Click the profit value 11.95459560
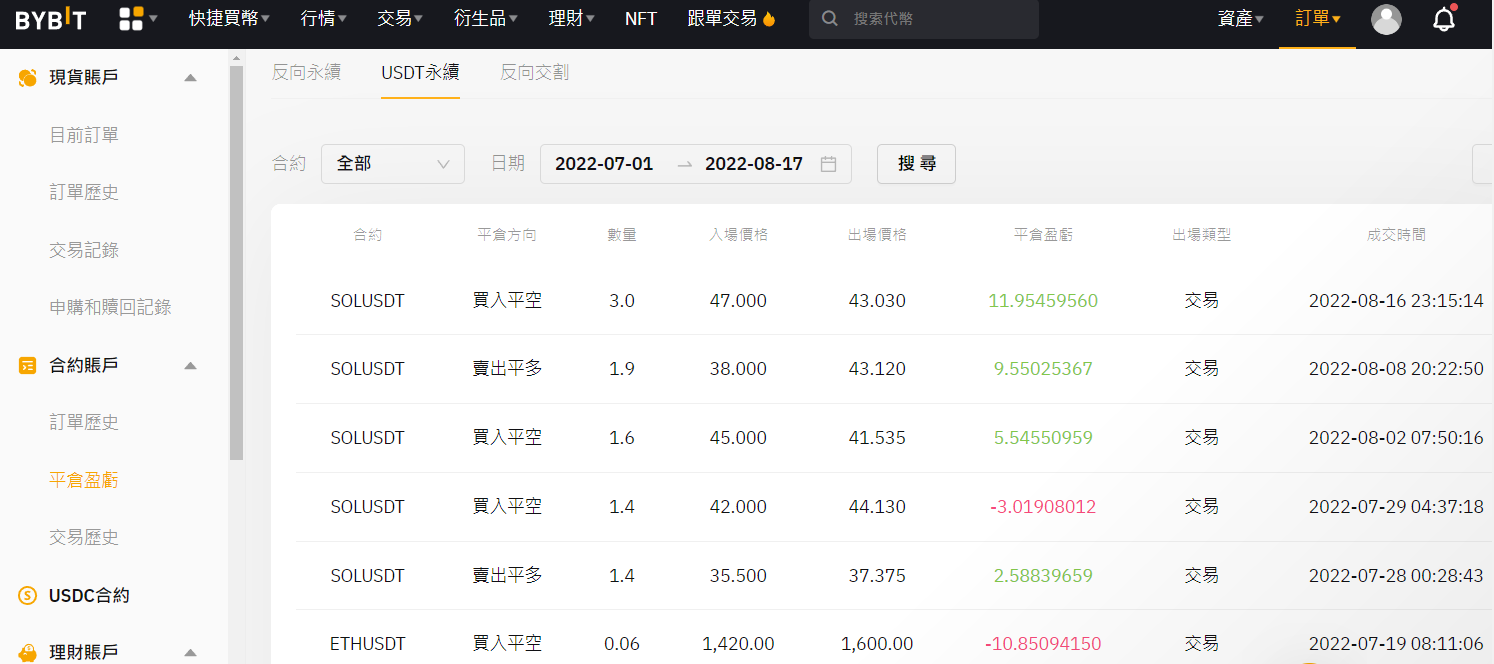The width and height of the screenshot is (1494, 664). pyautogui.click(x=1043, y=300)
